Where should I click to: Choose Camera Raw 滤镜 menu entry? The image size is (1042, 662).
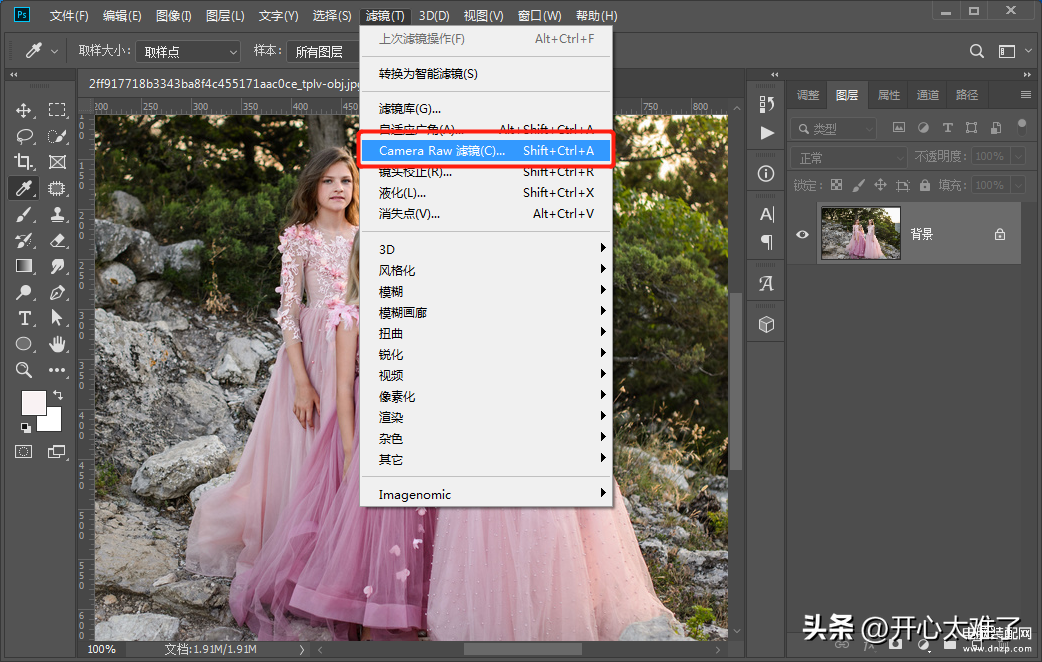(x=486, y=151)
